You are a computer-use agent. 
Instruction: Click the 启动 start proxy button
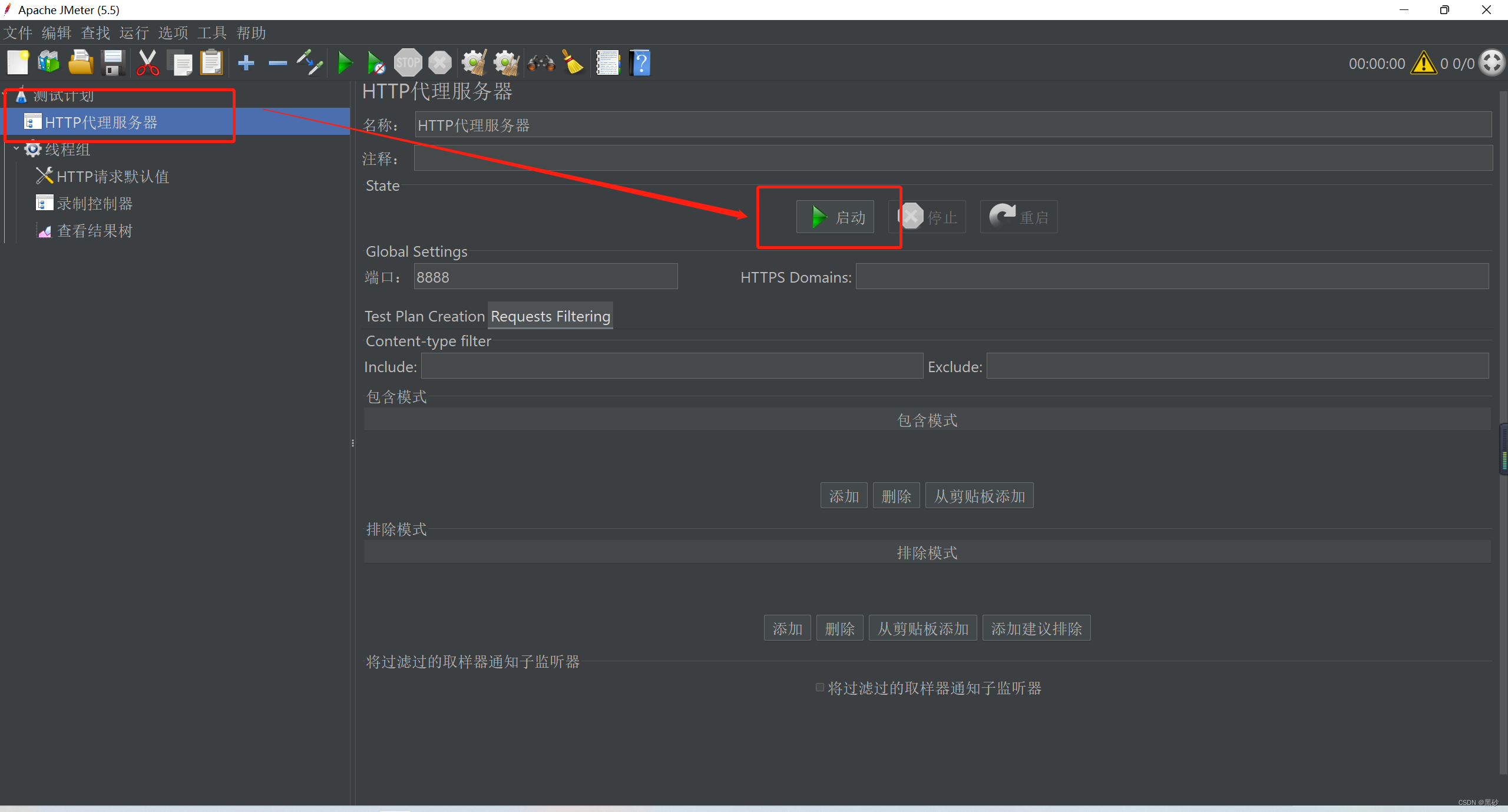pos(835,217)
